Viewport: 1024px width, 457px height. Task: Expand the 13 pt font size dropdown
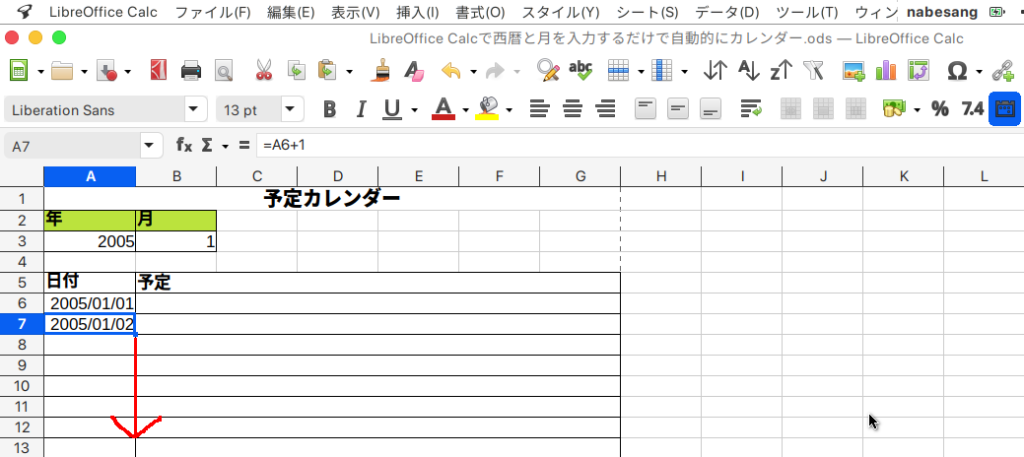click(x=290, y=109)
